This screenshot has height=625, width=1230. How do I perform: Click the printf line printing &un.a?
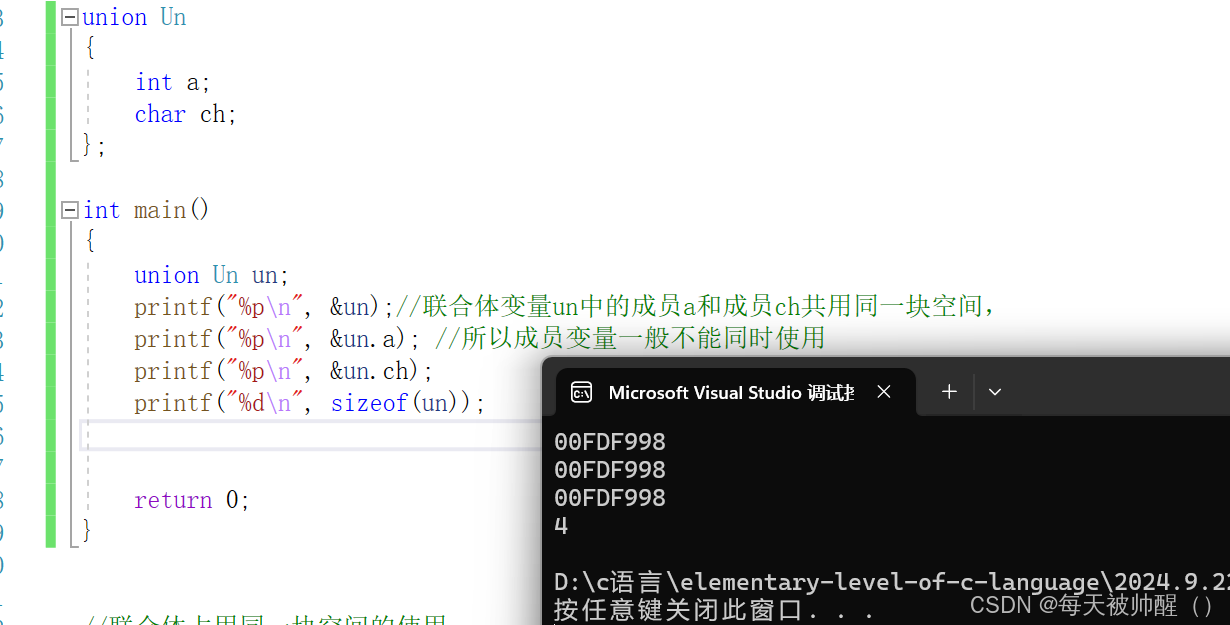[278, 339]
